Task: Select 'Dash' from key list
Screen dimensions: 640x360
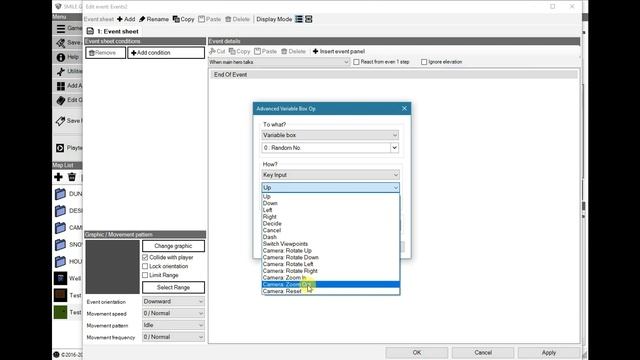Action: [331, 237]
